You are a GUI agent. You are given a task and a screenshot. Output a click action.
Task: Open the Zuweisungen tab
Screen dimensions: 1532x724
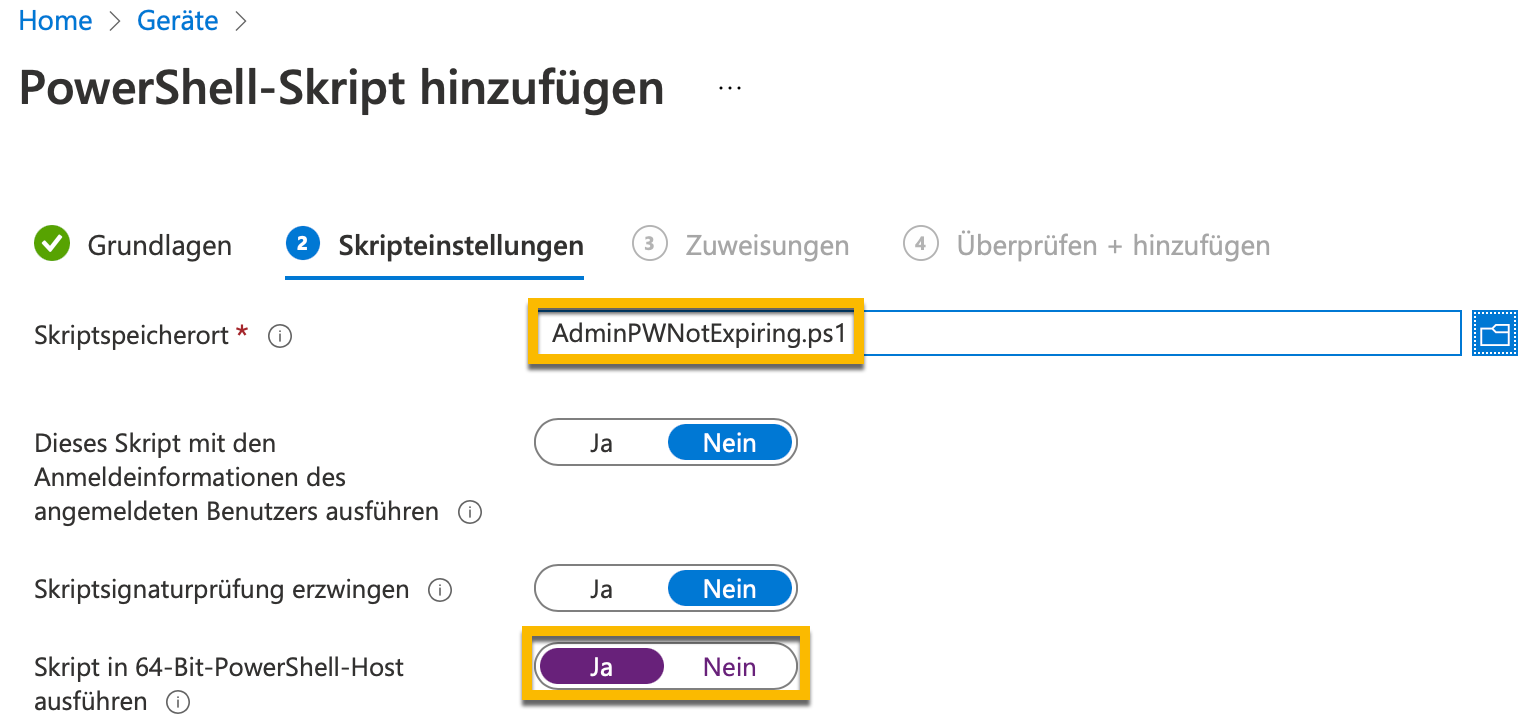[767, 245]
